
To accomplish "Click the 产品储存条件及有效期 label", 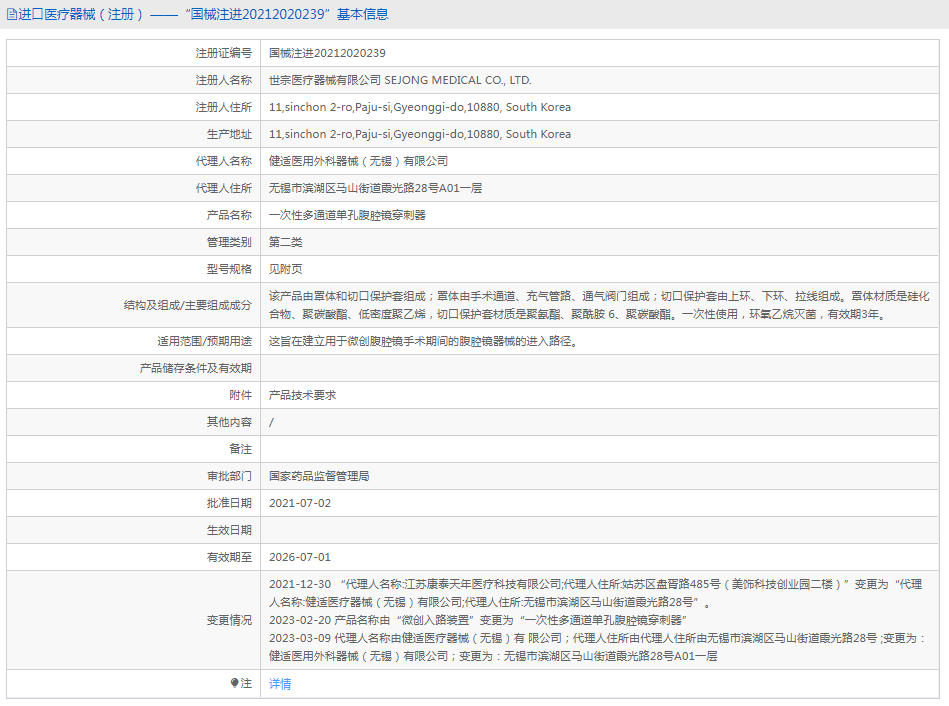I will pyautogui.click(x=195, y=368).
